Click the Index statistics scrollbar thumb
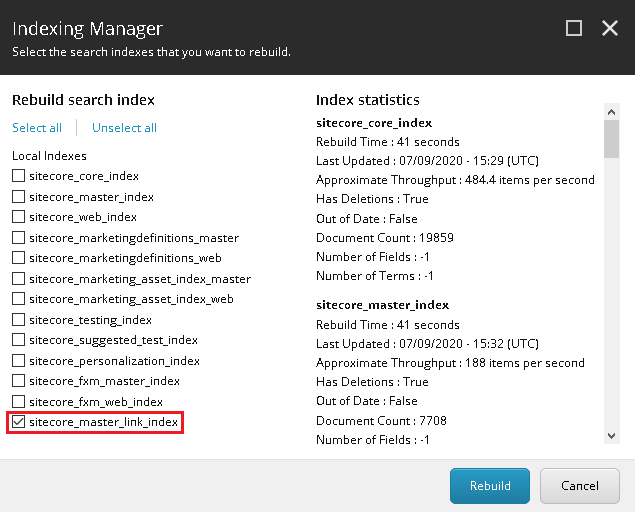This screenshot has width=635, height=512. pyautogui.click(x=612, y=139)
